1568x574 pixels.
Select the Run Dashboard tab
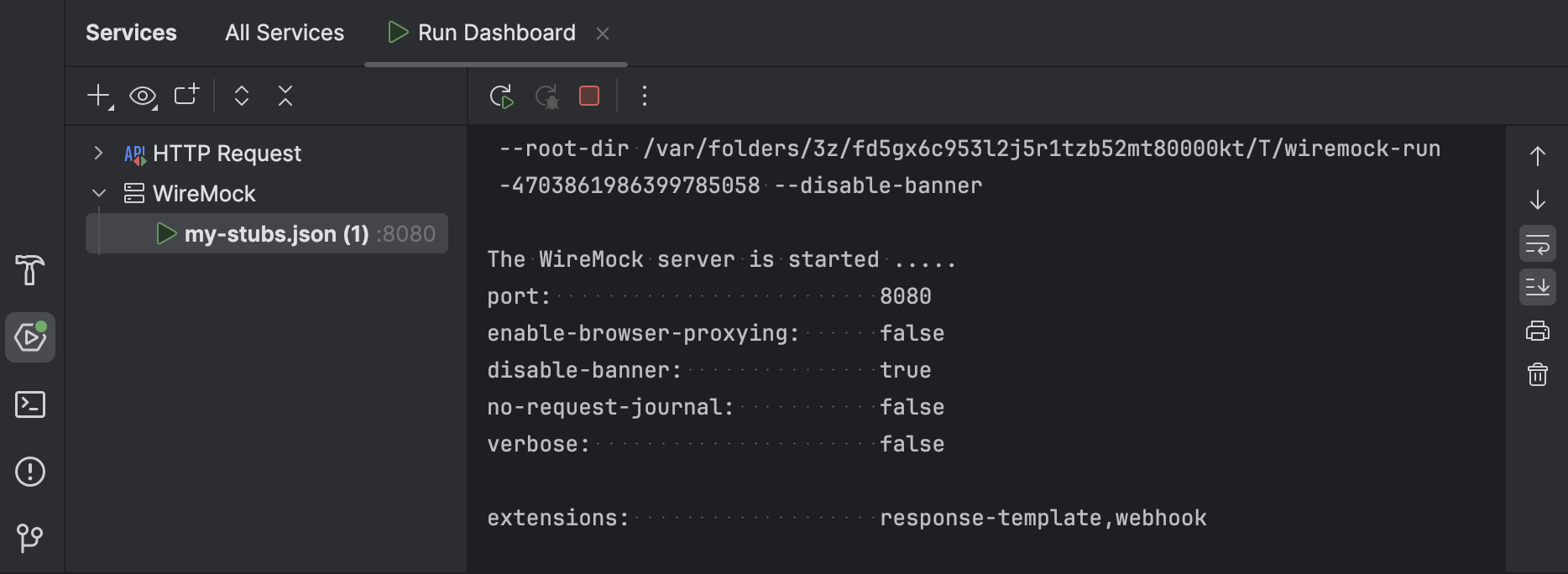tap(495, 33)
